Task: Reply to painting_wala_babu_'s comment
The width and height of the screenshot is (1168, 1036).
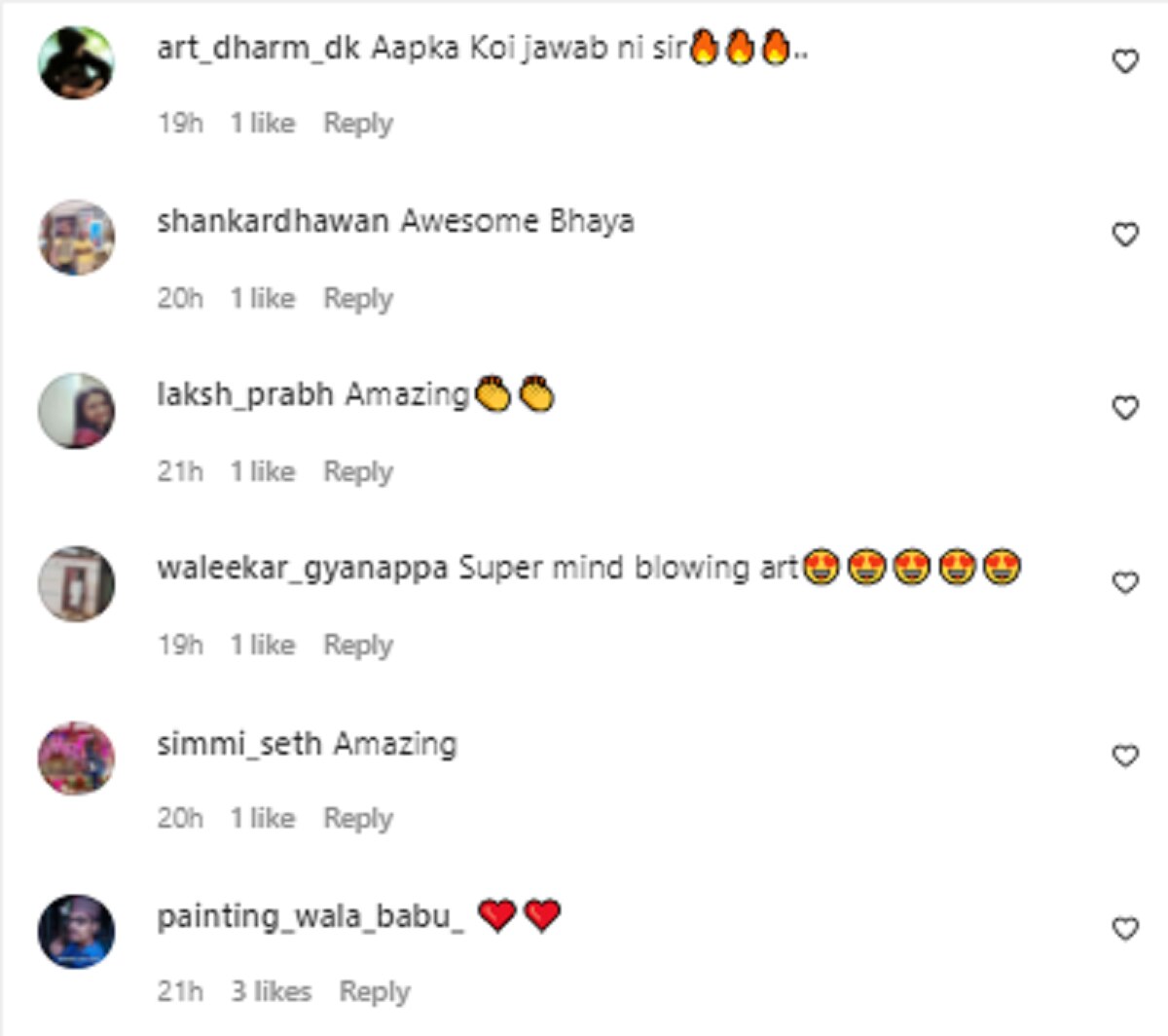Action: [x=375, y=992]
